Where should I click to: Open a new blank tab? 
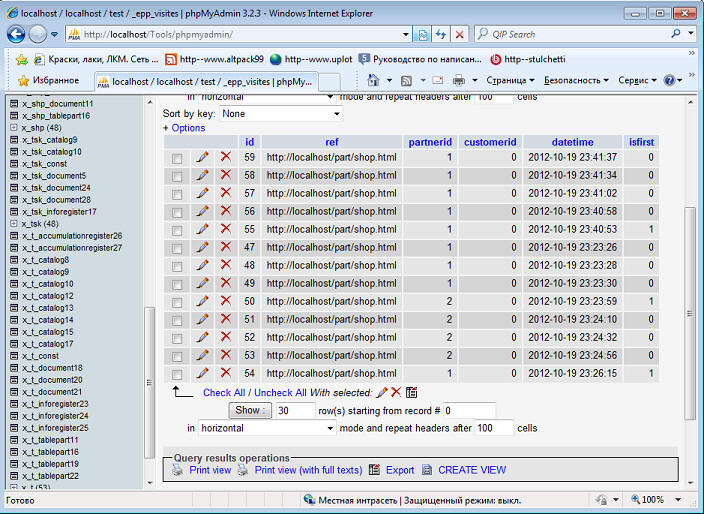[329, 82]
